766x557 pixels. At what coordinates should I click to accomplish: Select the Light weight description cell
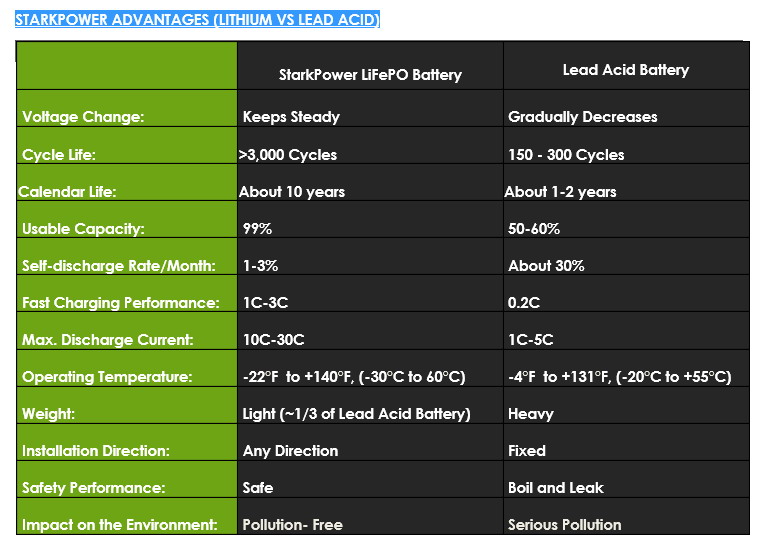point(356,414)
